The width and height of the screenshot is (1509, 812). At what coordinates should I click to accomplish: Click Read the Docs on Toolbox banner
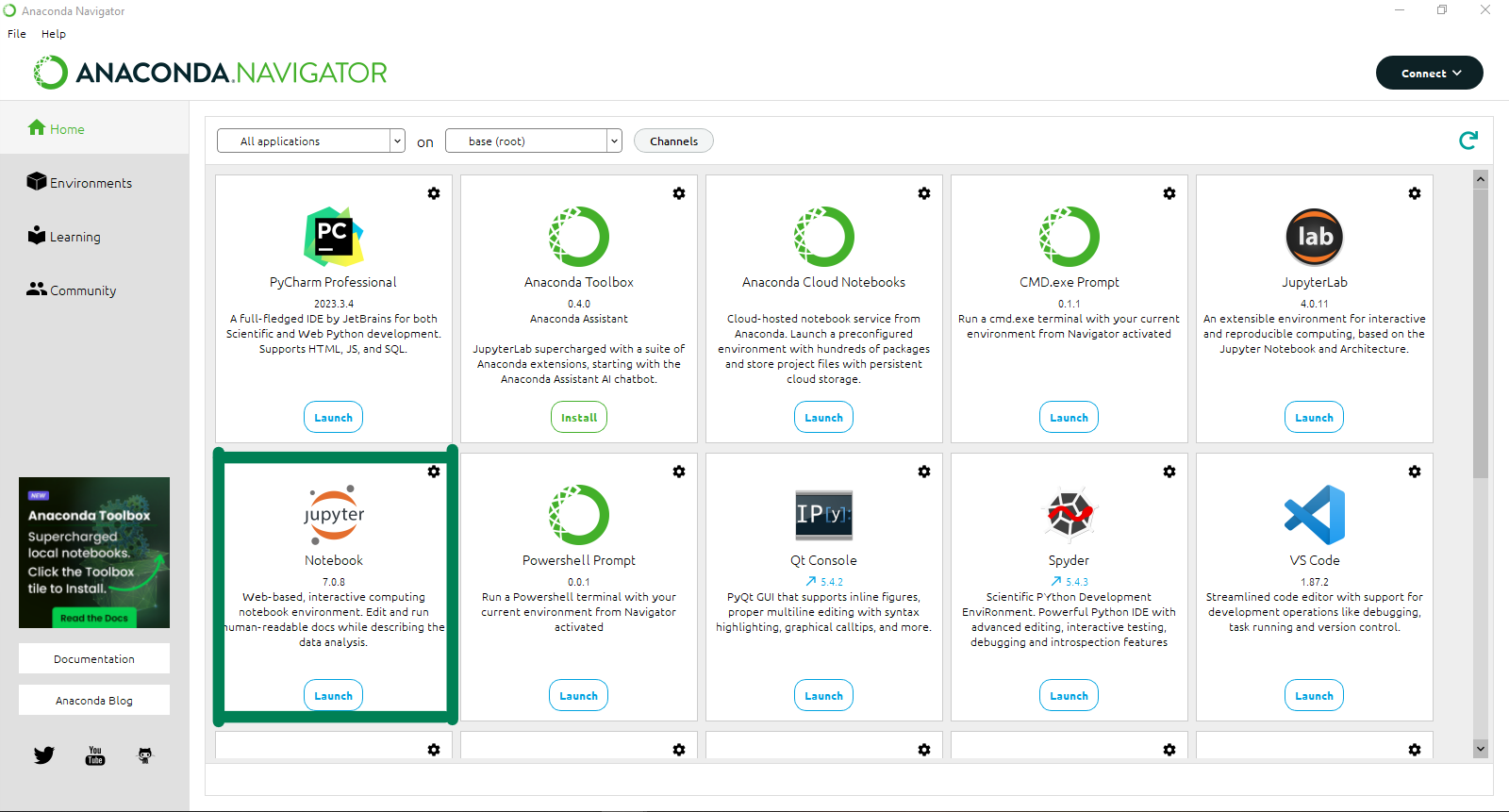(94, 618)
